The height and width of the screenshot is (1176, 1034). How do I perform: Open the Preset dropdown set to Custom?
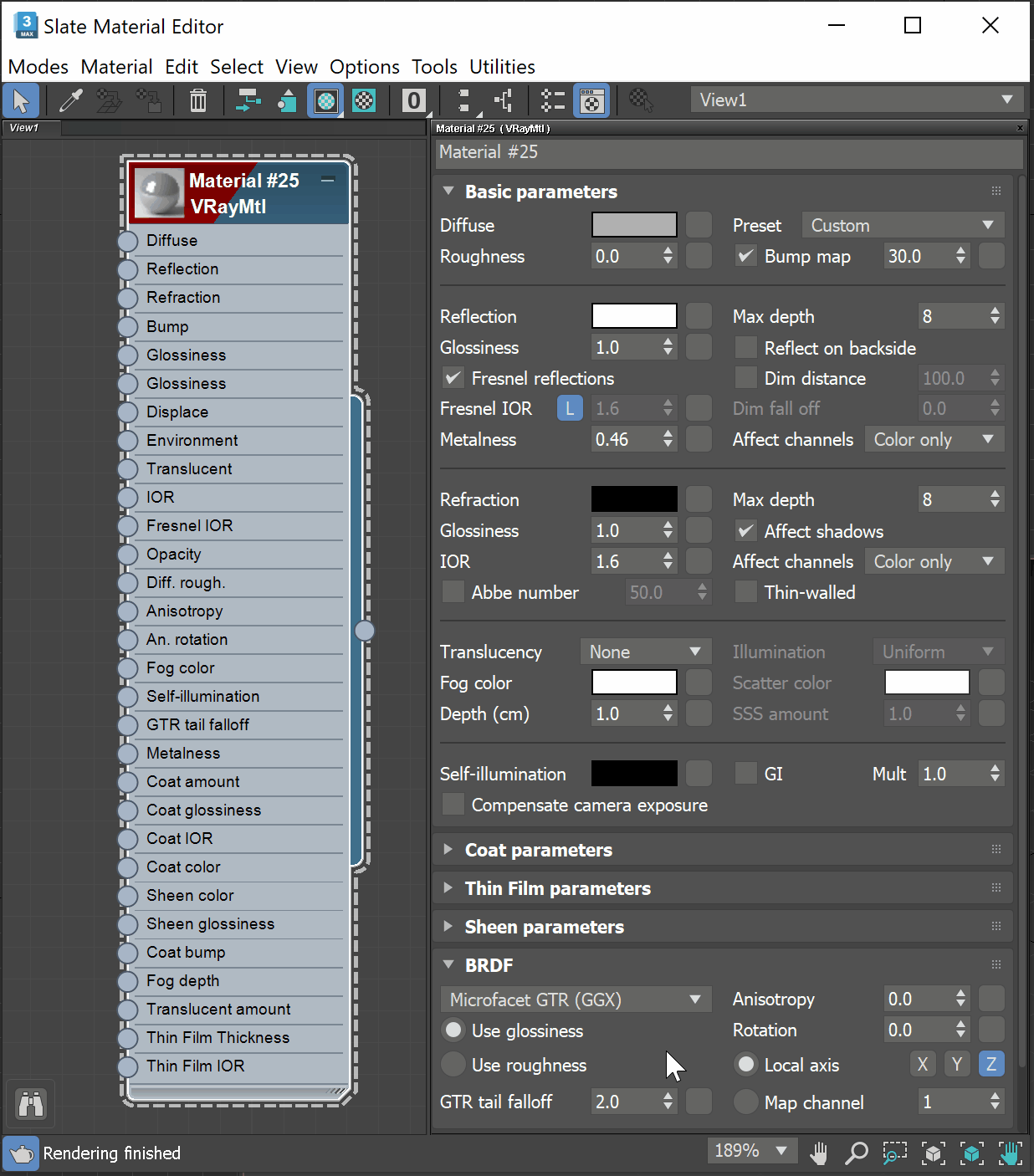(902, 225)
